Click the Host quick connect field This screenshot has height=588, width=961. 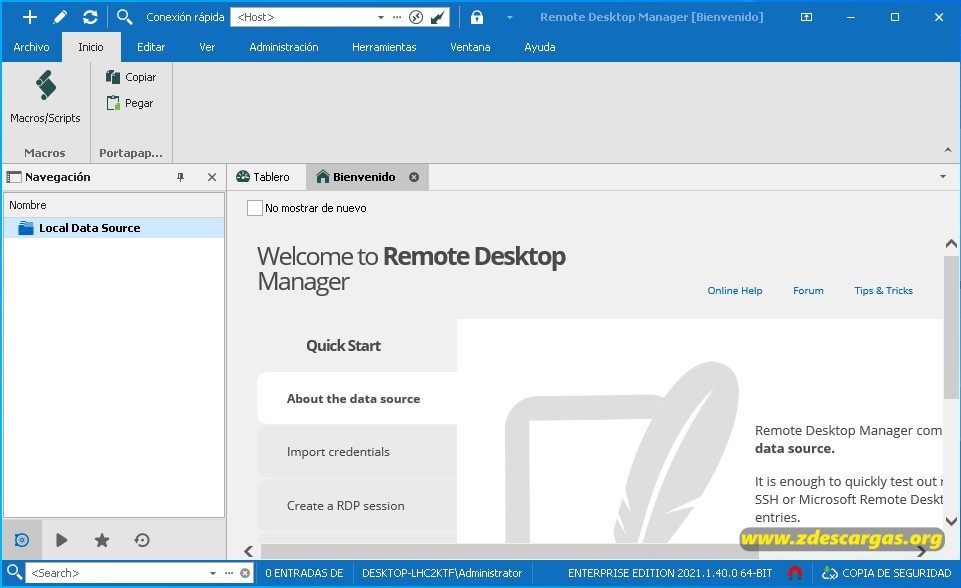pos(303,17)
